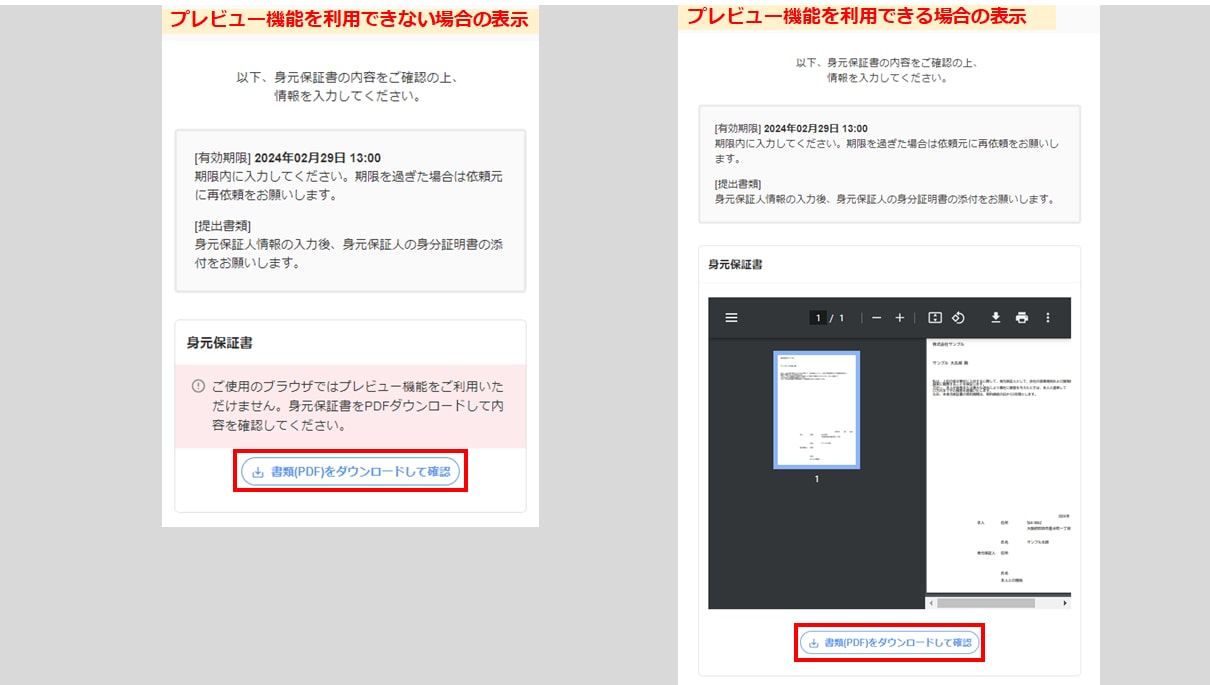Open the PDF viewer more actions menu
The width and height of the screenshot is (1210, 685).
tap(1048, 318)
